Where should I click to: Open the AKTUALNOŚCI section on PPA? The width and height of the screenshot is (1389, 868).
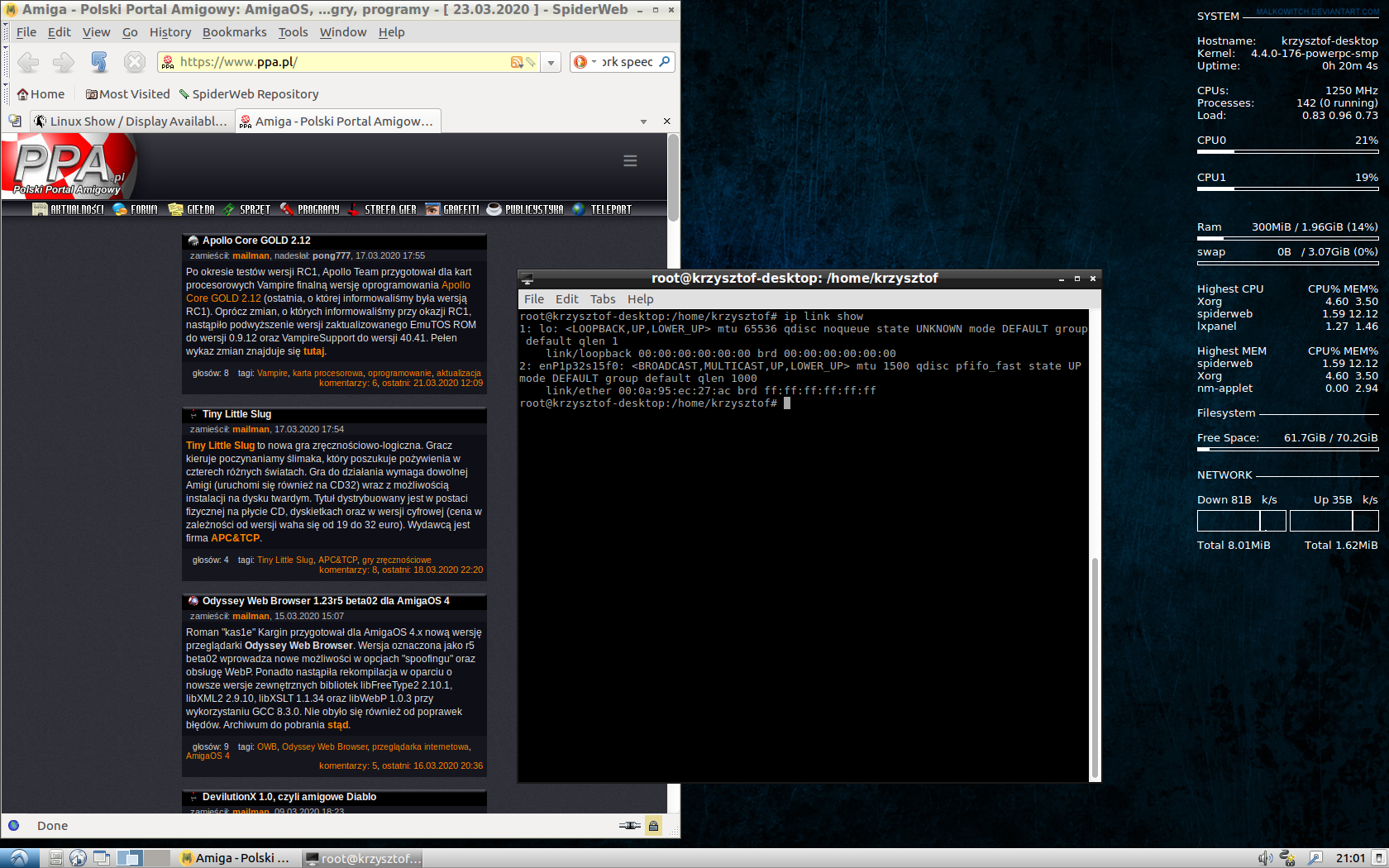[68, 210]
